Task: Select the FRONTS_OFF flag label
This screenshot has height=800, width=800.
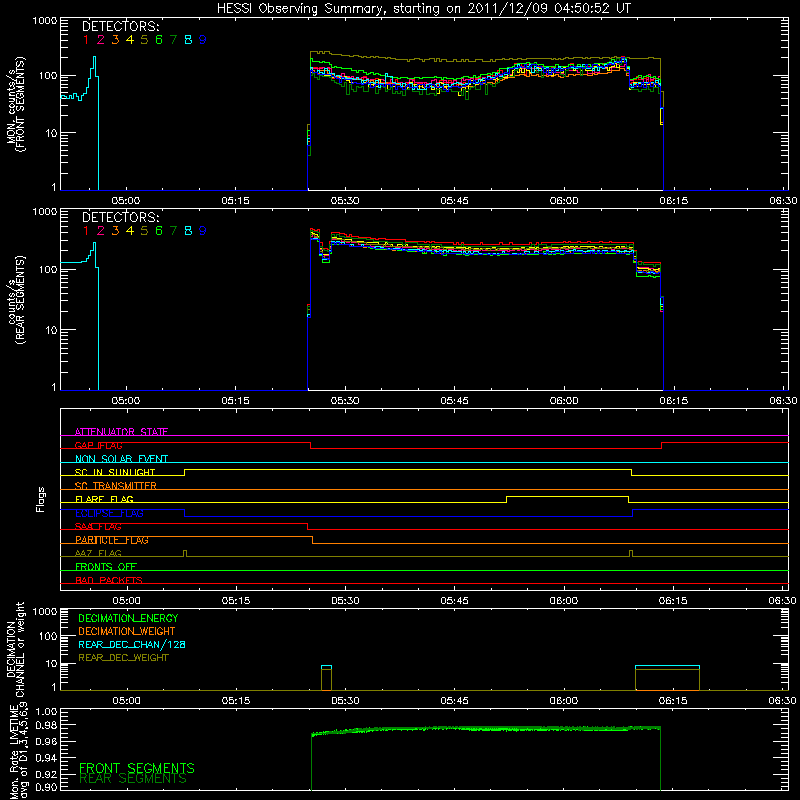Action: click(106, 567)
